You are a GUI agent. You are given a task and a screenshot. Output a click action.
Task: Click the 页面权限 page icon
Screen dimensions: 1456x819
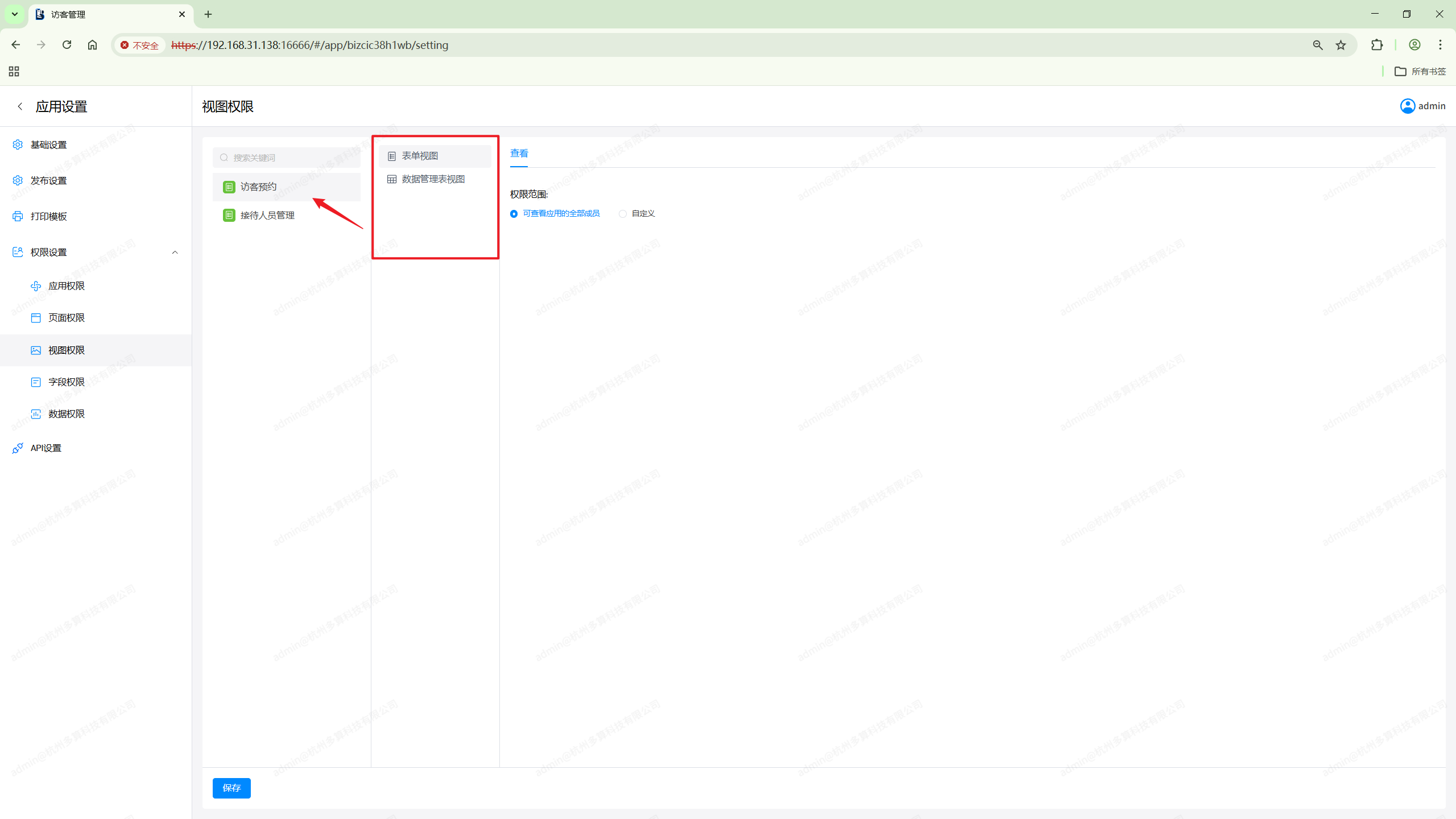[36, 317]
